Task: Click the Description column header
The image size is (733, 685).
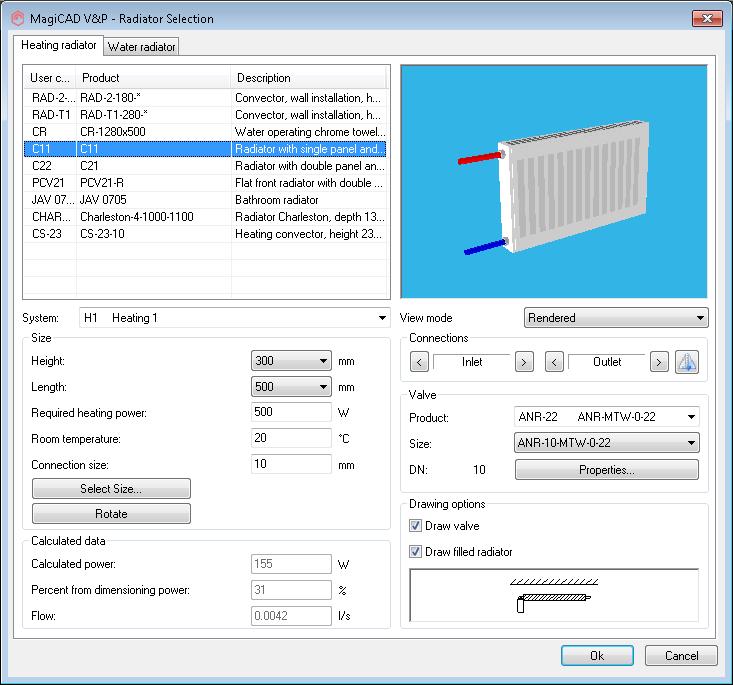Action: click(309, 78)
